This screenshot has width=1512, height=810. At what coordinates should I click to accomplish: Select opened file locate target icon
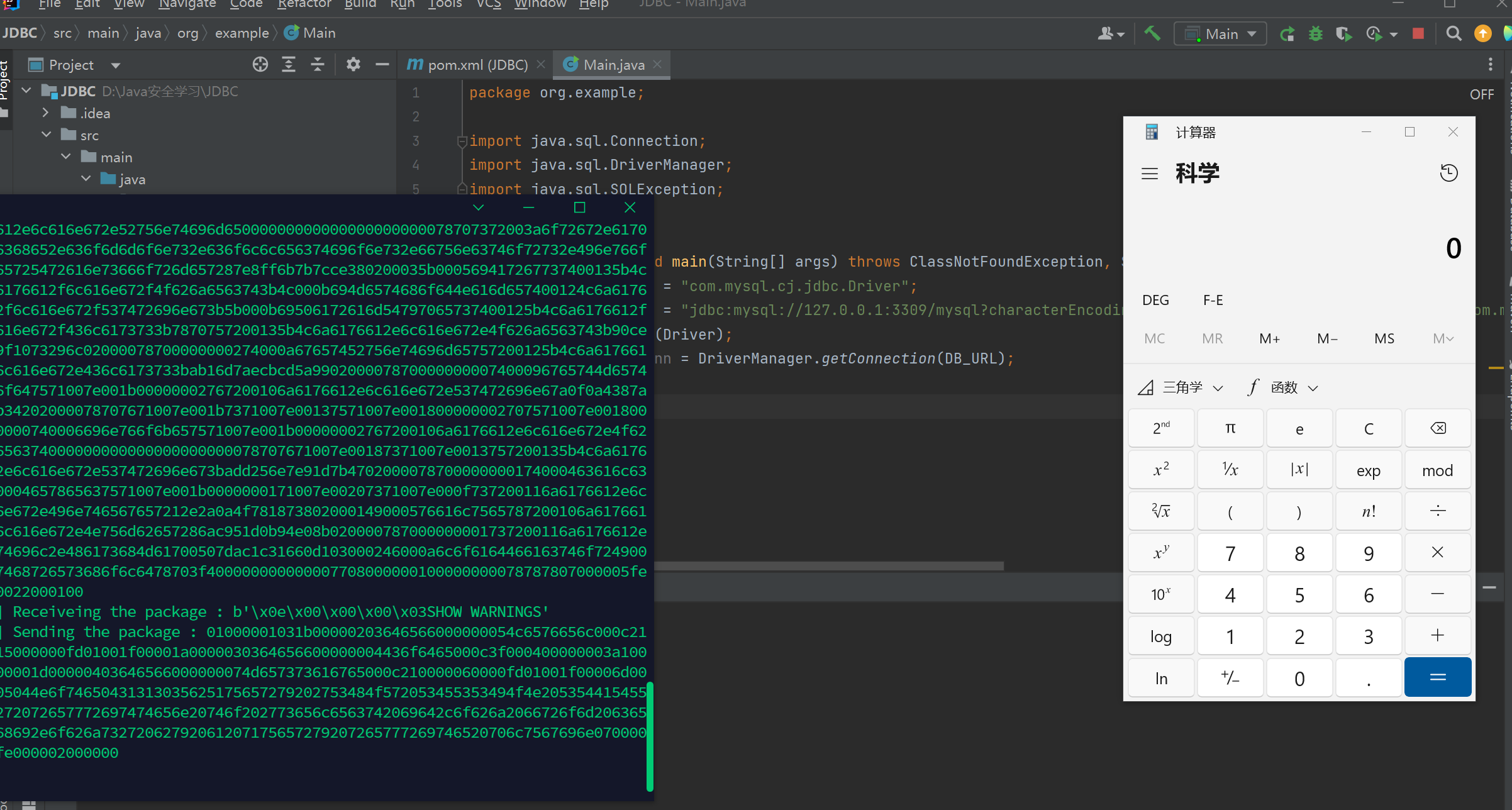tap(260, 65)
